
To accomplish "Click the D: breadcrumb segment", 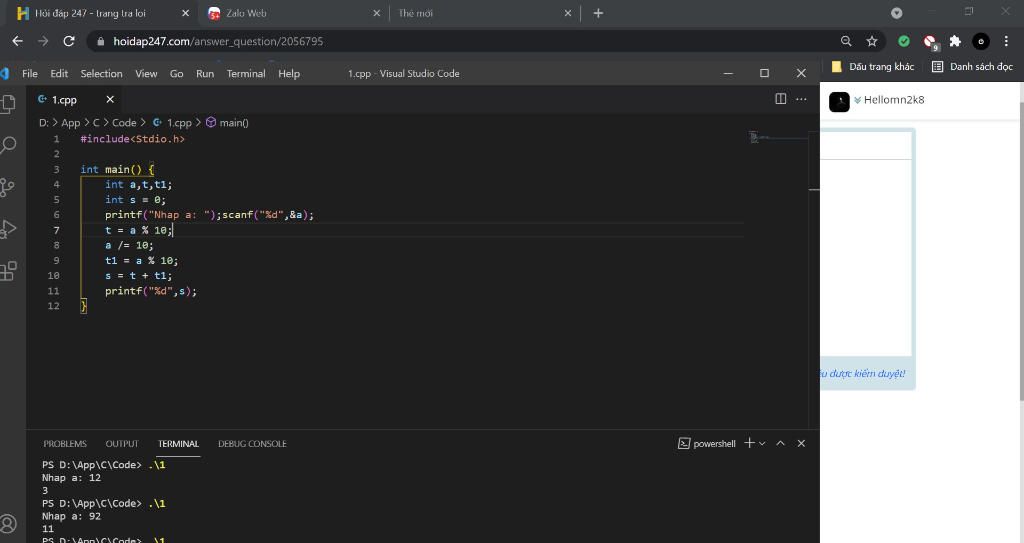I will tap(44, 123).
